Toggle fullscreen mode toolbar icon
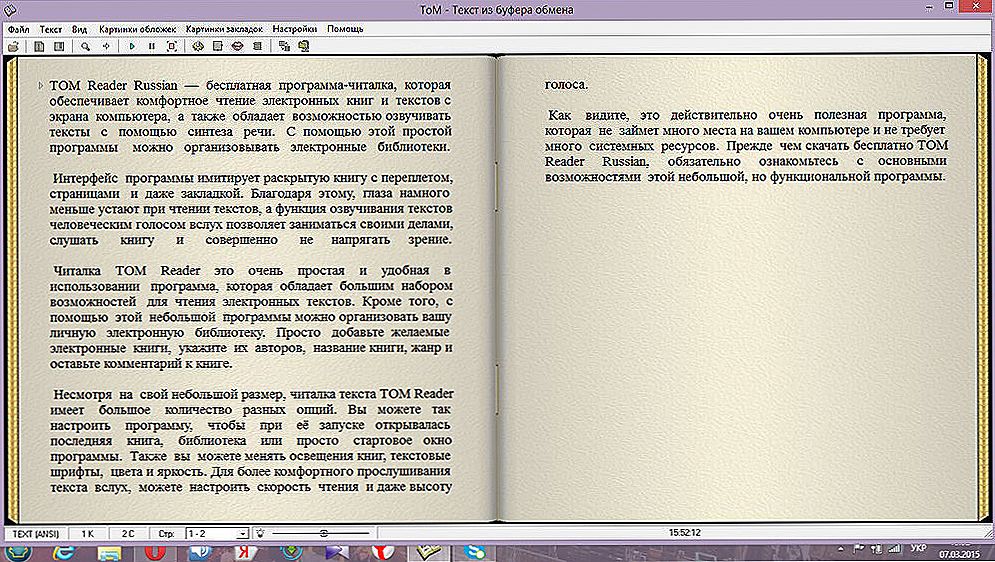The width and height of the screenshot is (995, 562). [x=171, y=46]
